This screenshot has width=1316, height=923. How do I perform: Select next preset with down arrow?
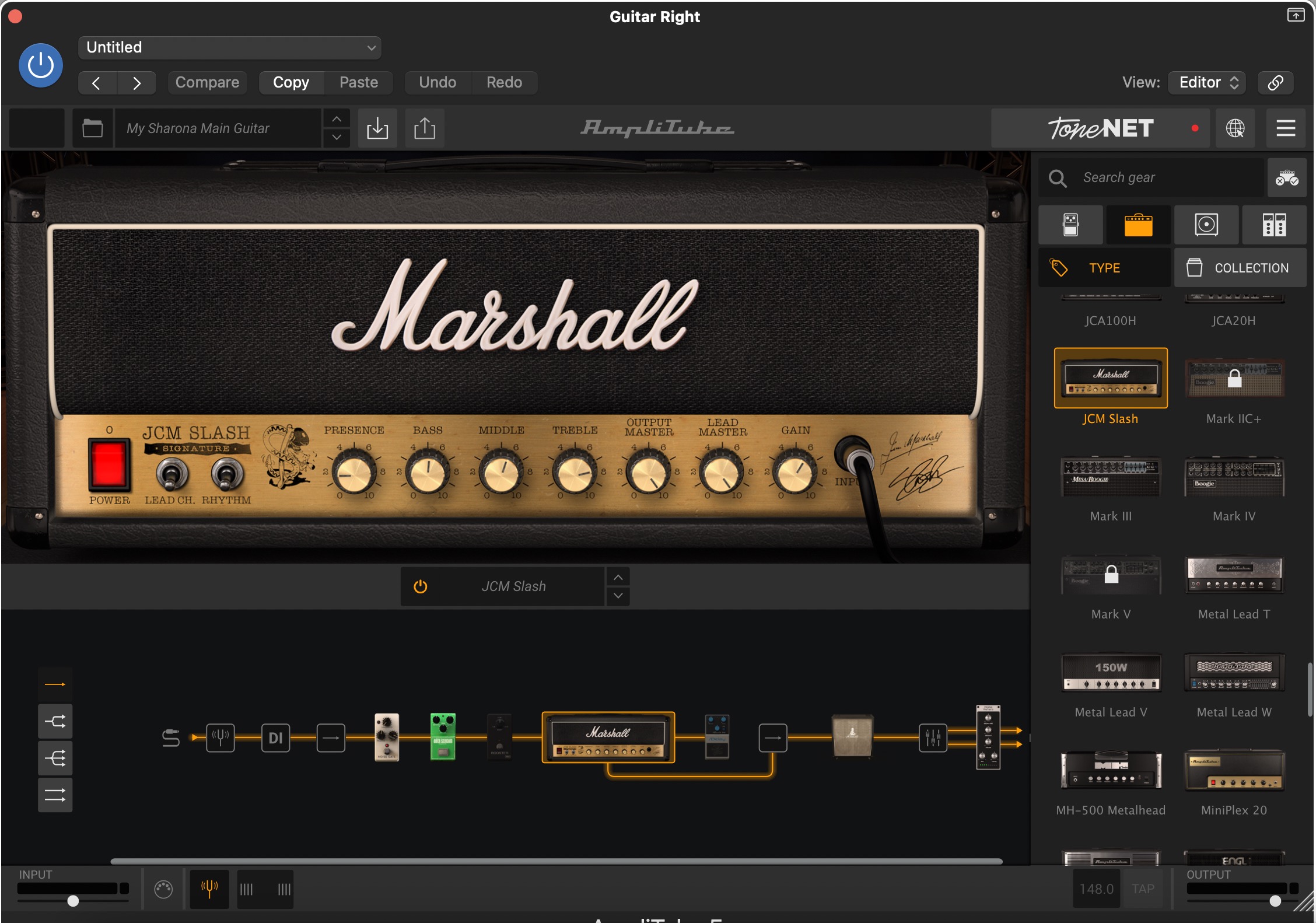coord(337,138)
